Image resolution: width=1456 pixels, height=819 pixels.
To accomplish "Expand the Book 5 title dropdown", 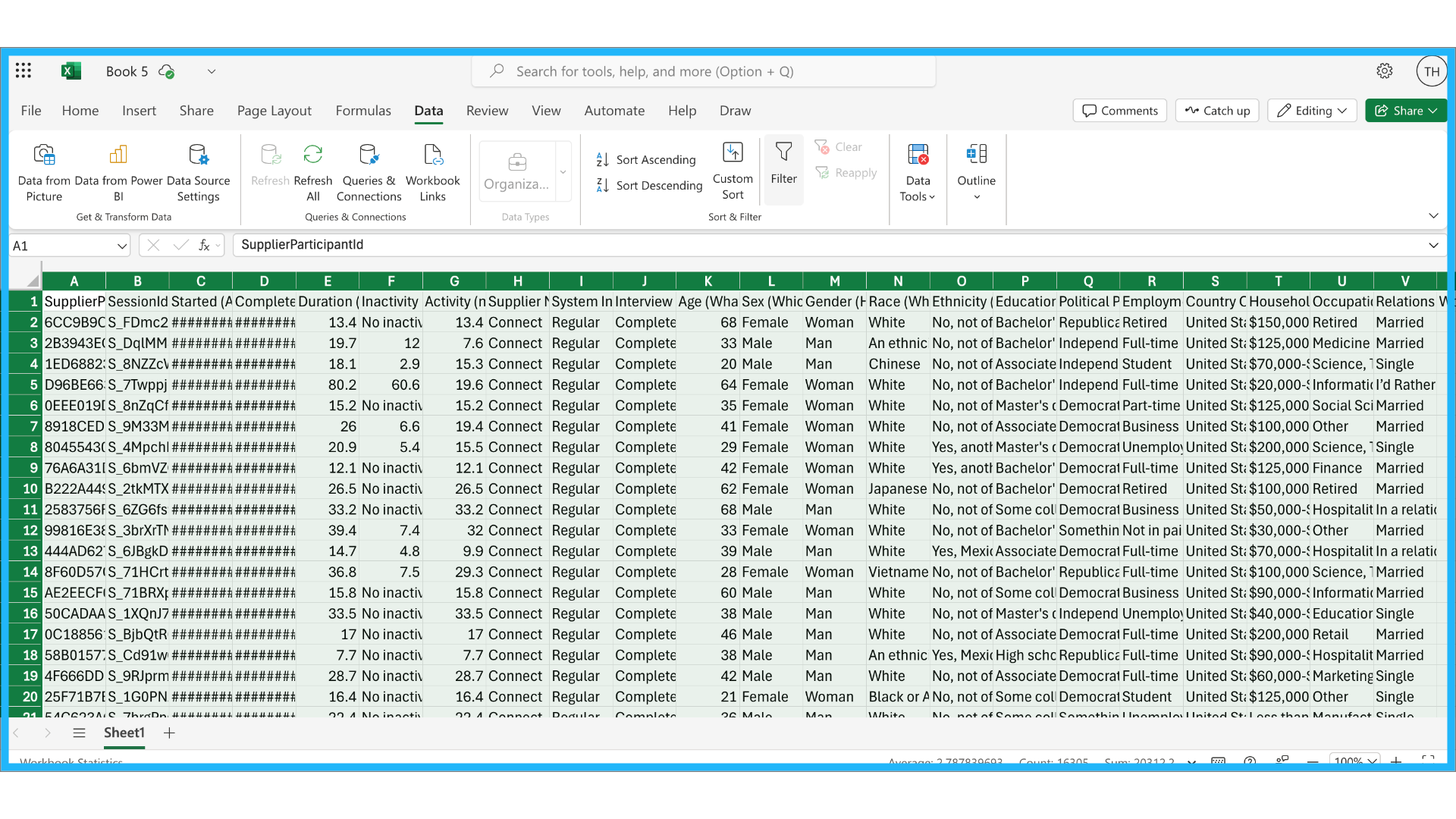I will point(212,71).
